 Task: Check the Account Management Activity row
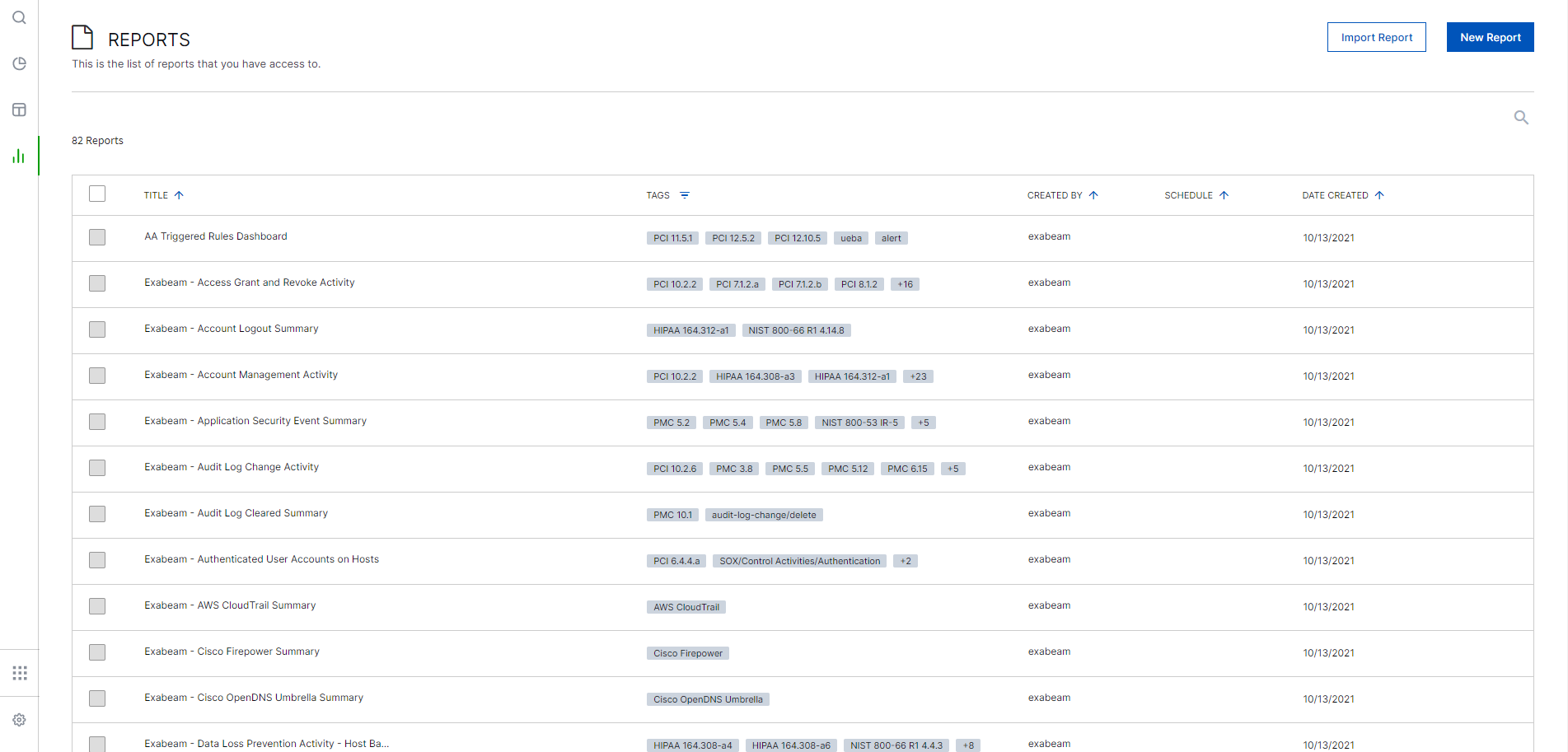coord(97,376)
